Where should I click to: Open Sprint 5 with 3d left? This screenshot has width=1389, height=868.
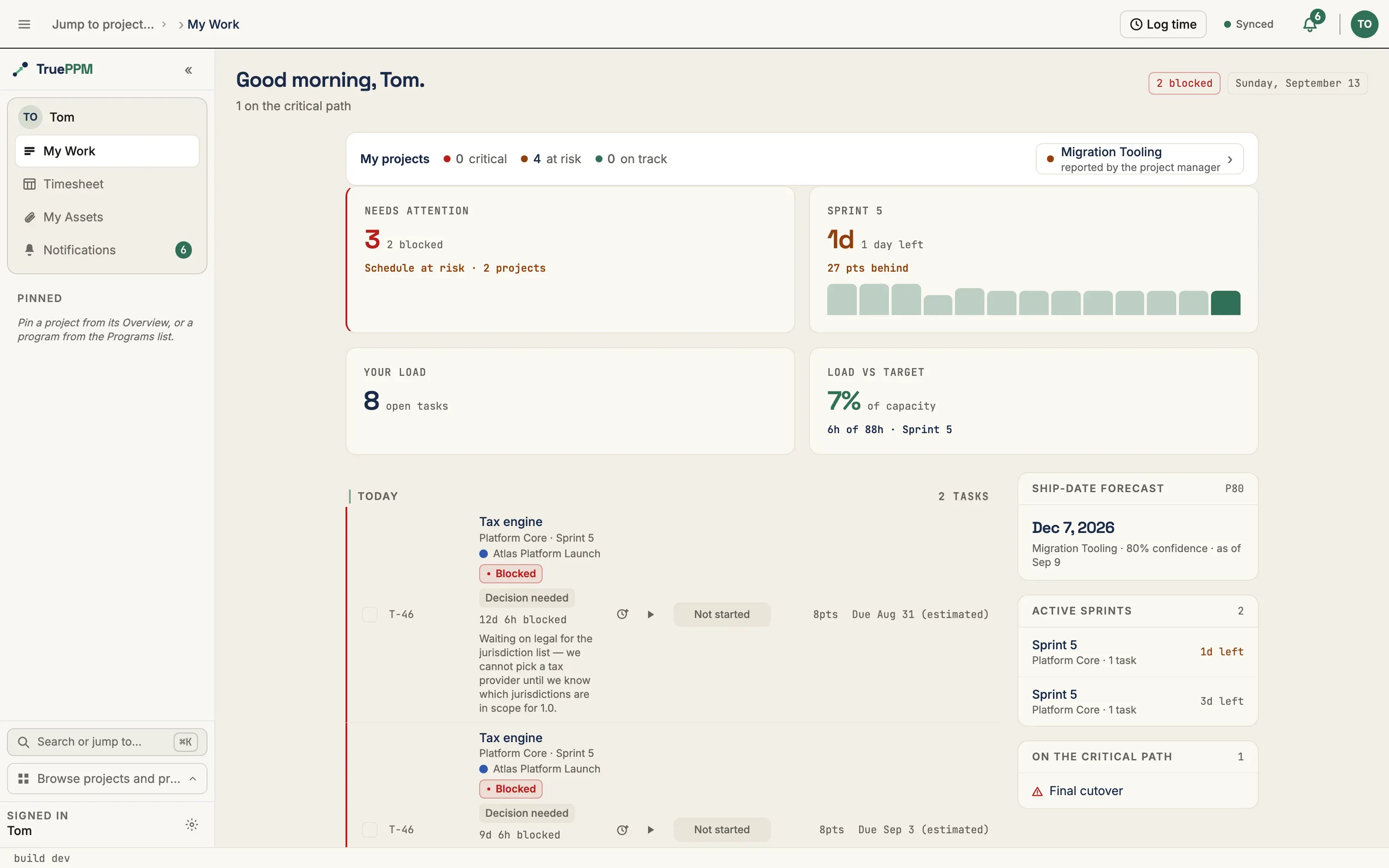click(1138, 701)
